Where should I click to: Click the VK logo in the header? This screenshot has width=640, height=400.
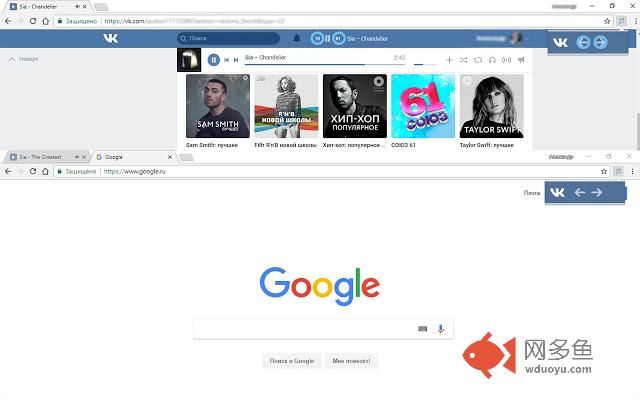click(111, 38)
